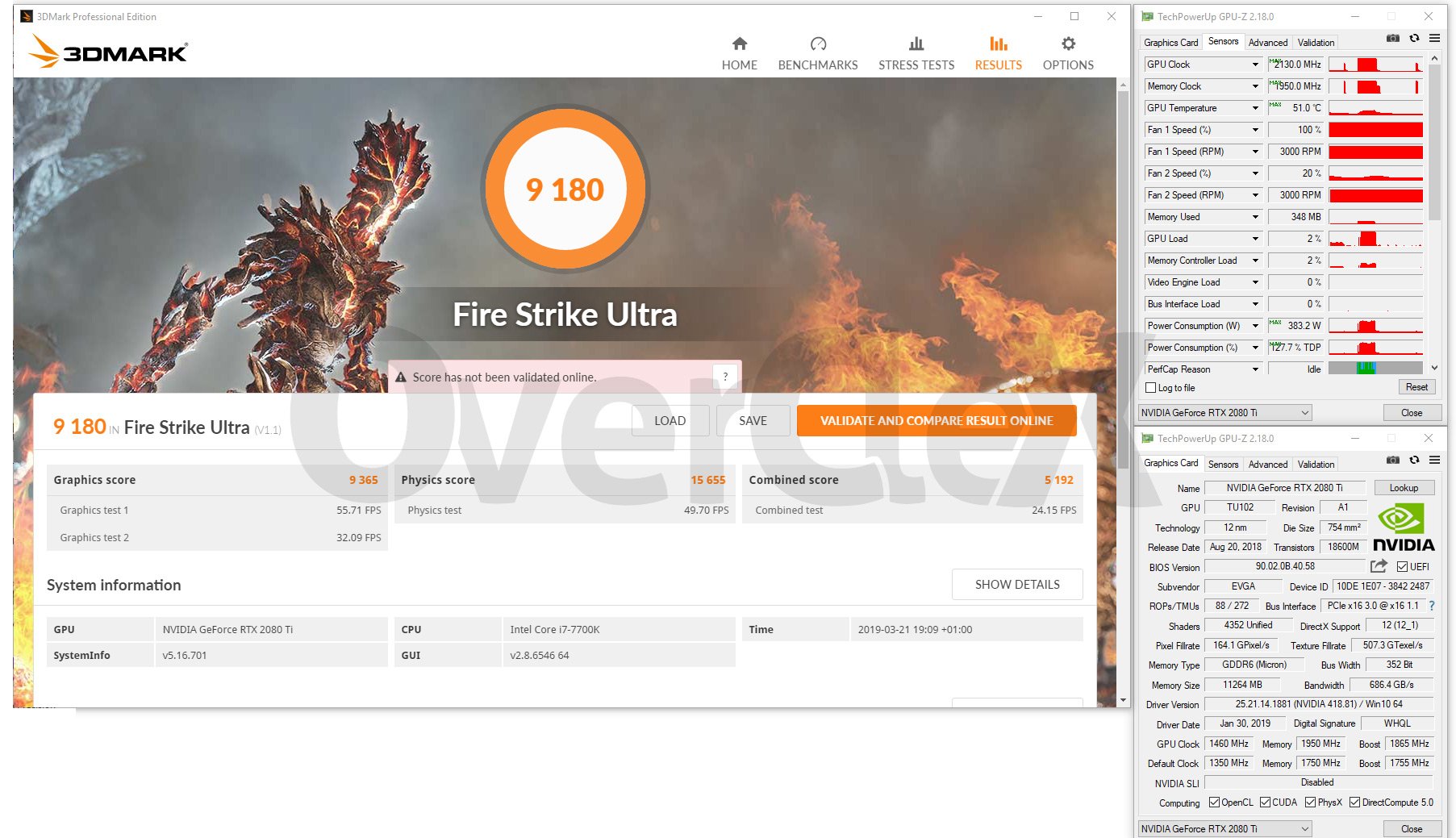
Task: Open the PerfCap Reason dropdown
Action: click(x=1255, y=369)
